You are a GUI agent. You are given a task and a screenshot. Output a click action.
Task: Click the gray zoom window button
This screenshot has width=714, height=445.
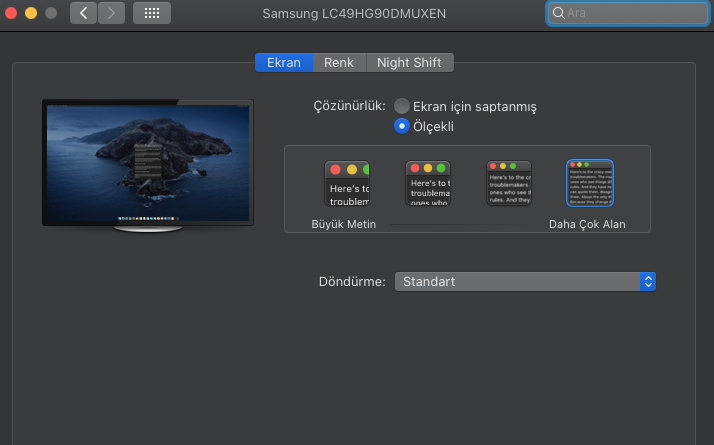click(51, 14)
